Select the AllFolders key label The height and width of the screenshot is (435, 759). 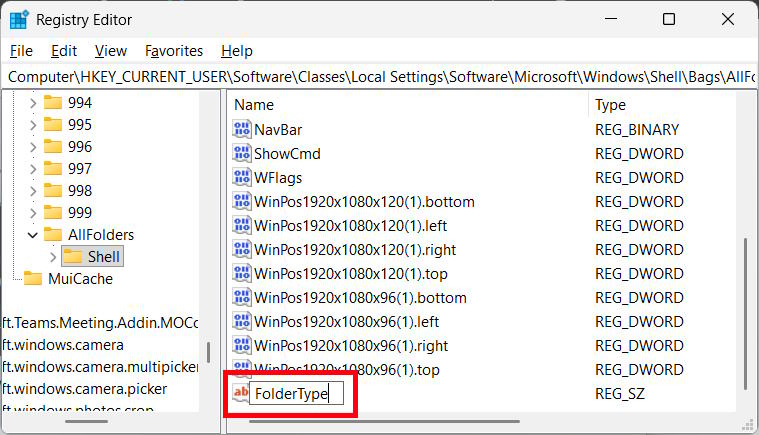101,235
